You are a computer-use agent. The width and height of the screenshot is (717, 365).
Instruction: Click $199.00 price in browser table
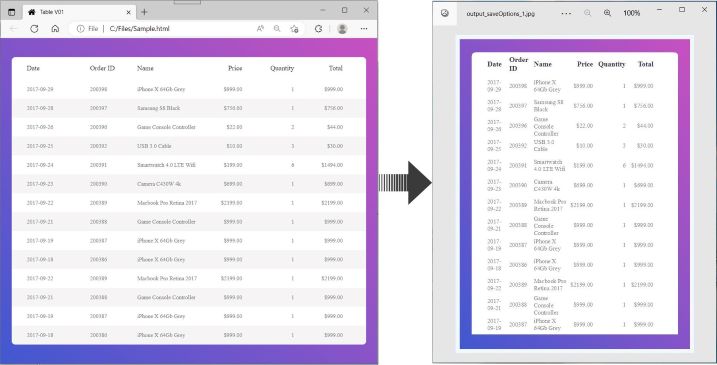pyautogui.click(x=233, y=165)
